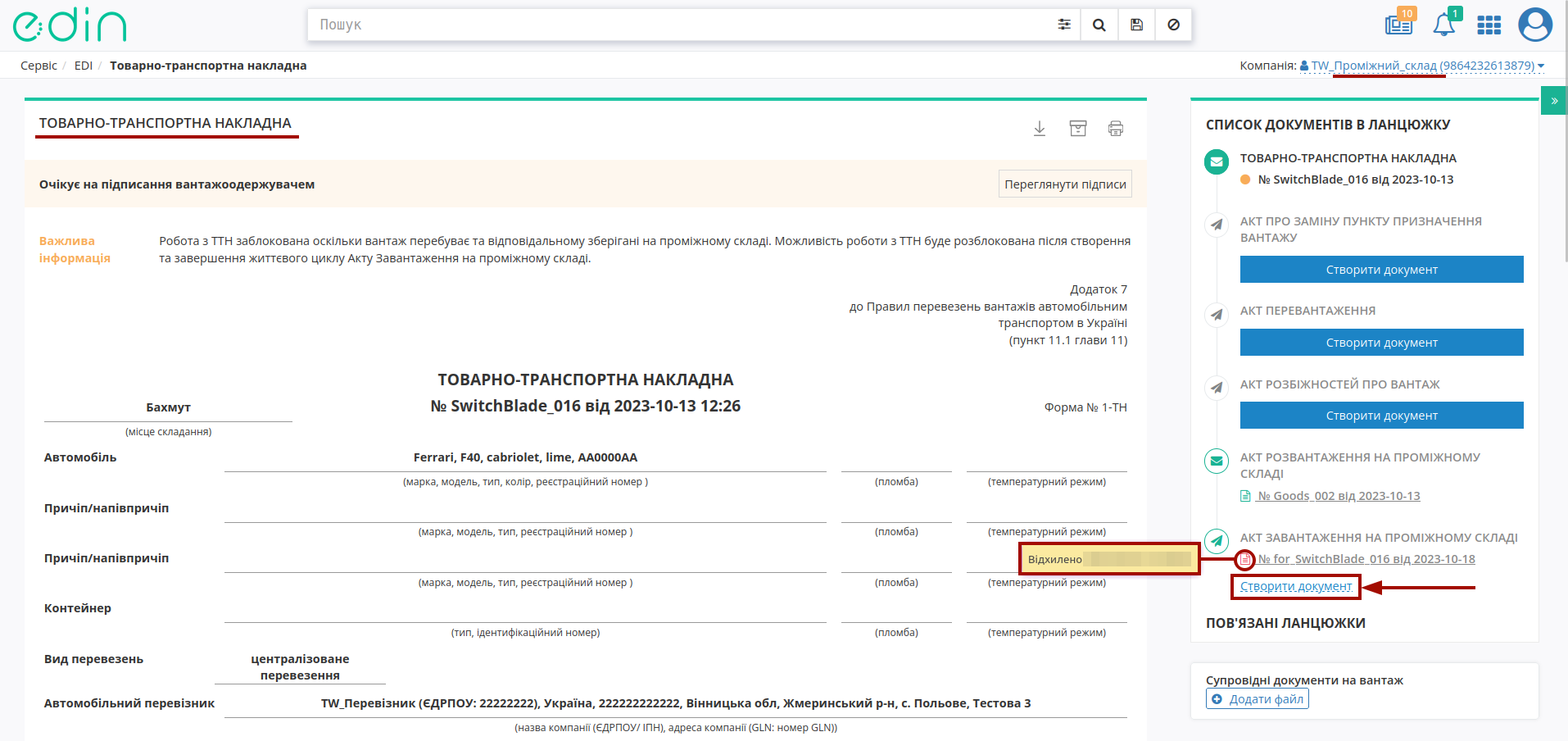Clear search with the circle-slash icon

coord(1173,25)
